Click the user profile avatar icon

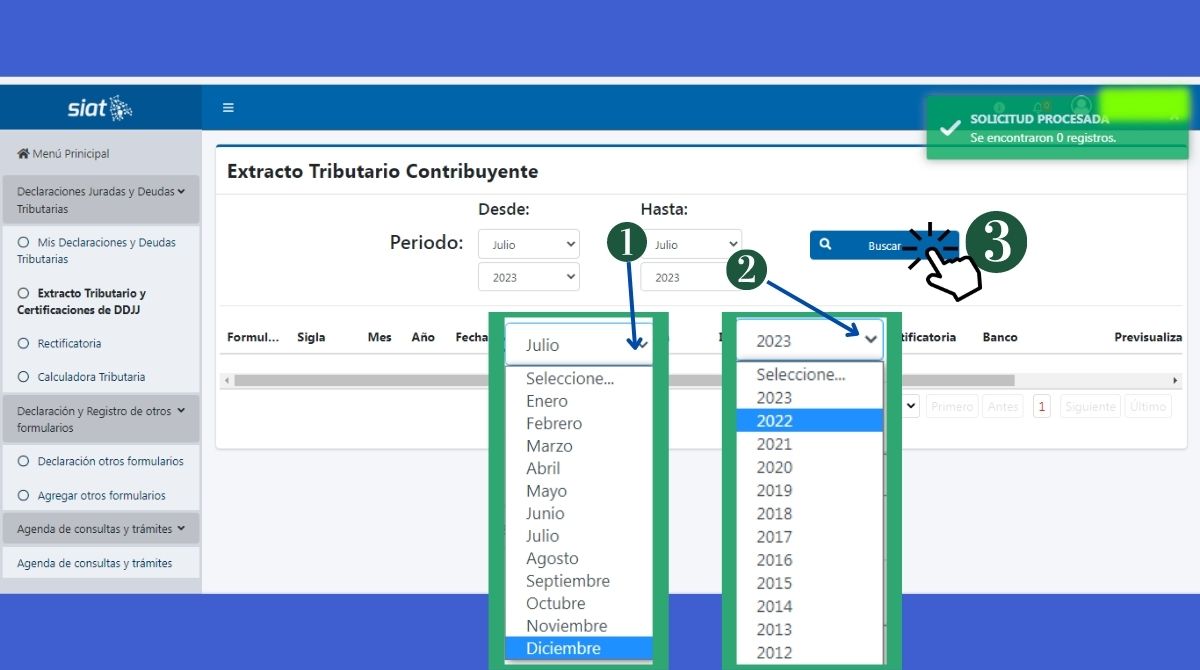tap(1081, 105)
